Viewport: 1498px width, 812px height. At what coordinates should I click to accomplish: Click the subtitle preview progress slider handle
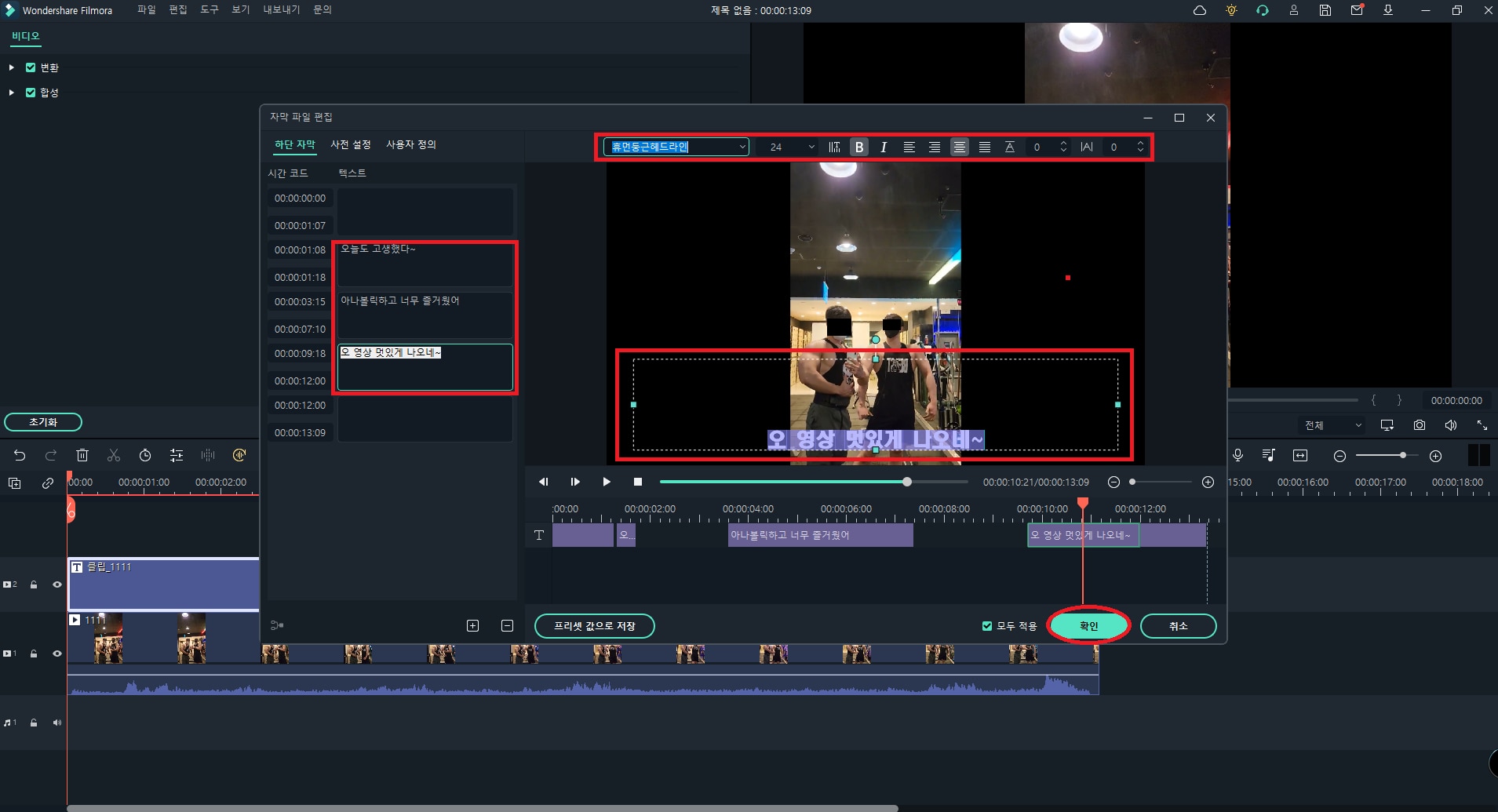[x=907, y=482]
